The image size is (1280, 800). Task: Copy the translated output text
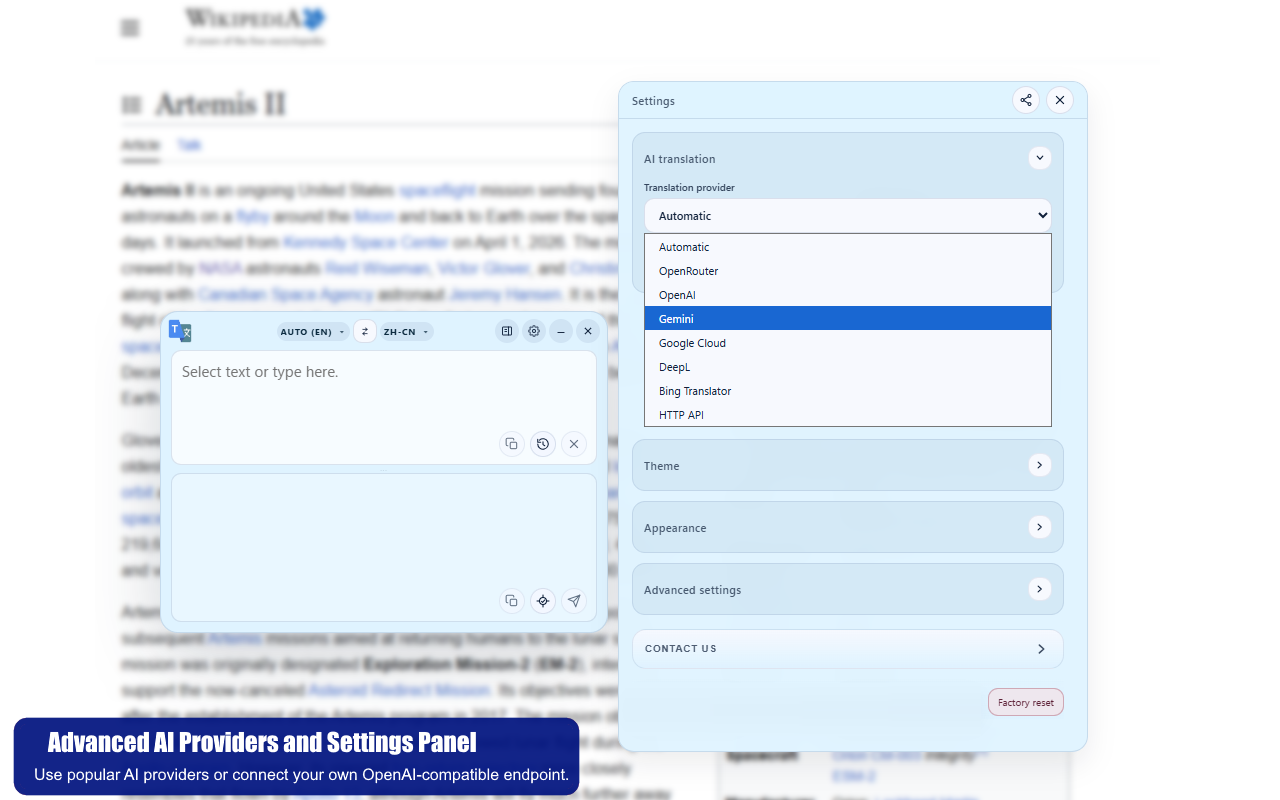[511, 600]
